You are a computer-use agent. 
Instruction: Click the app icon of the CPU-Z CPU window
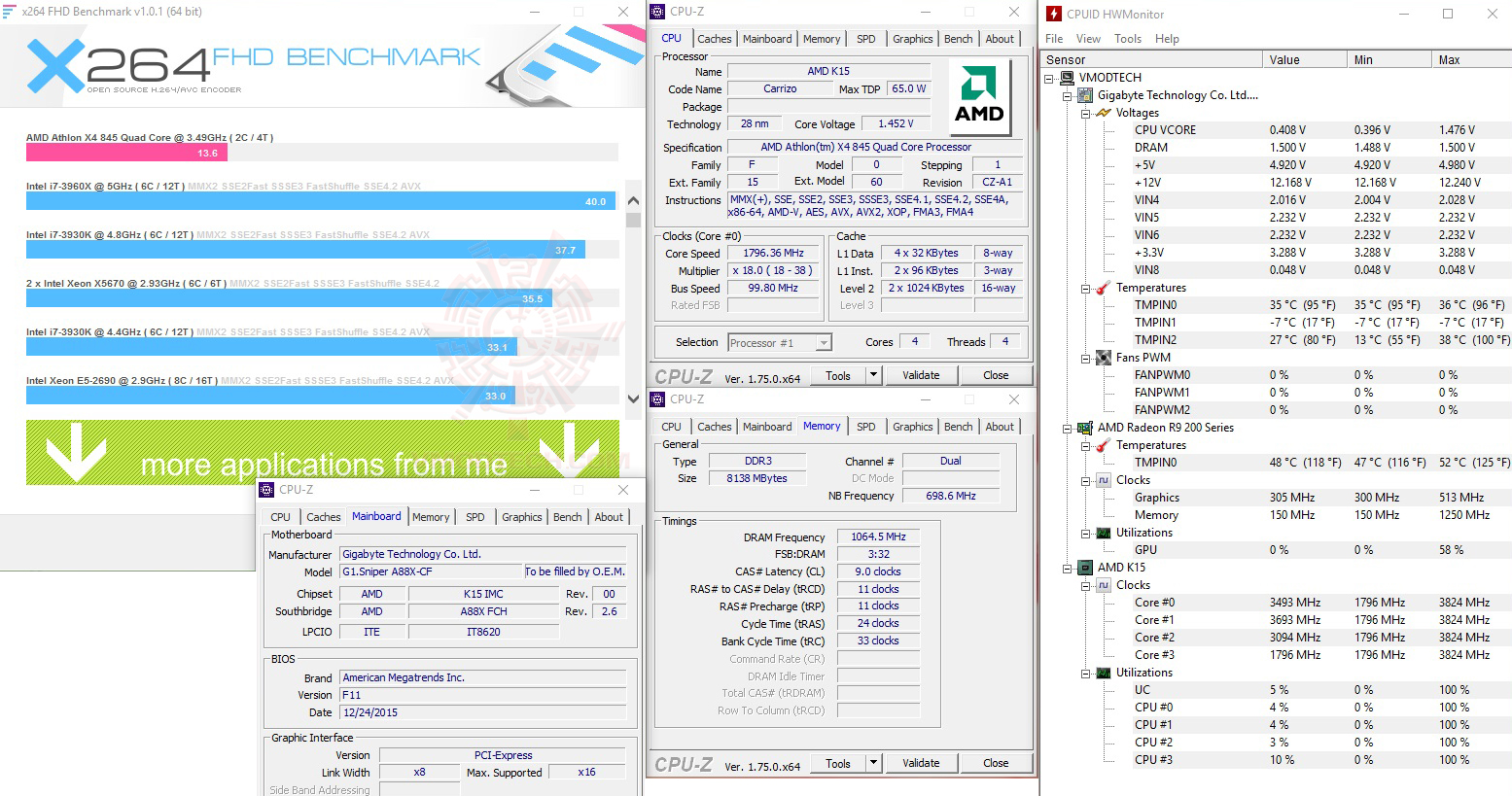coord(658,12)
